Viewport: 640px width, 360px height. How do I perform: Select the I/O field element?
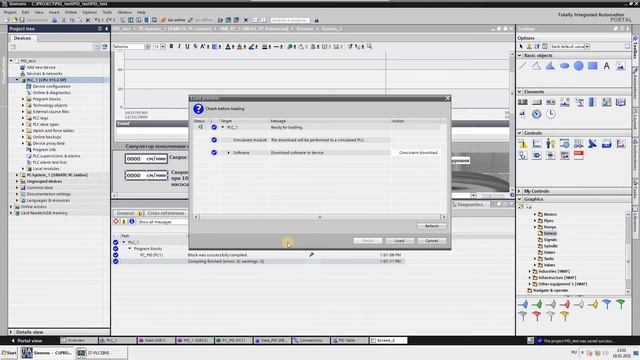[x=523, y=102]
